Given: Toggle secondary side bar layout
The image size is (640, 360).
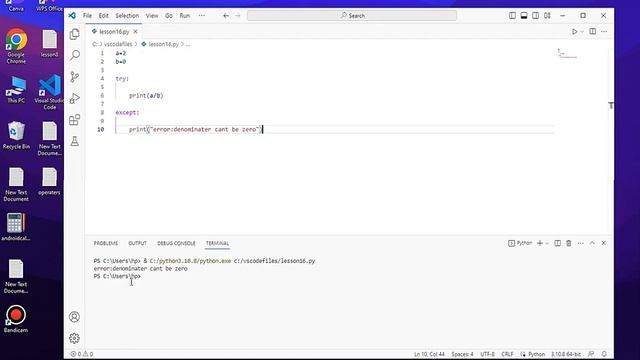Looking at the screenshot, I should (536, 16).
